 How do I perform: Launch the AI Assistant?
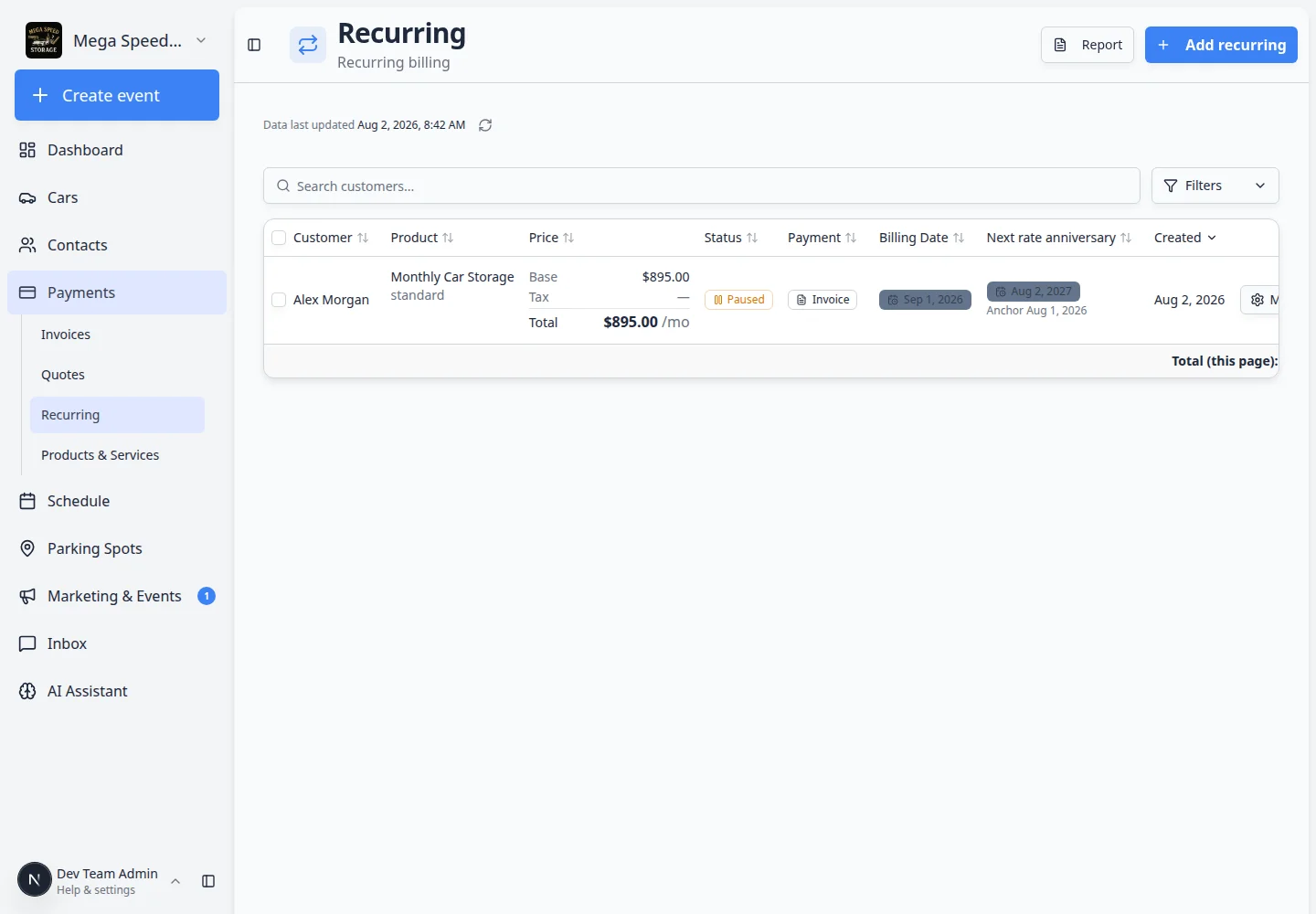point(117,691)
